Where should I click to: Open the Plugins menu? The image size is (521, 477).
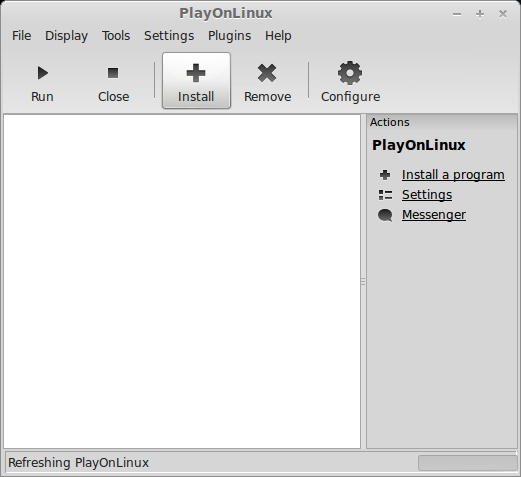229,36
